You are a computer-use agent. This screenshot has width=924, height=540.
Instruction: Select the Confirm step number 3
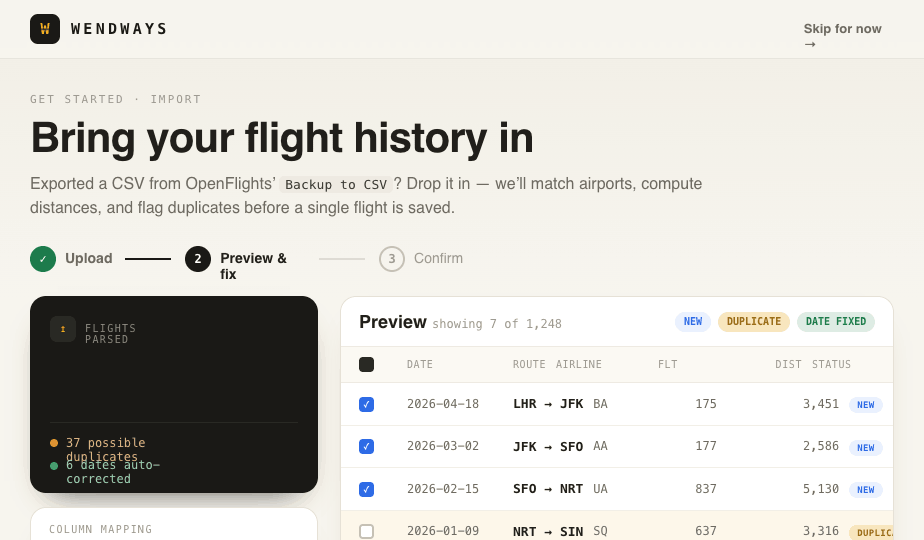coord(392,259)
